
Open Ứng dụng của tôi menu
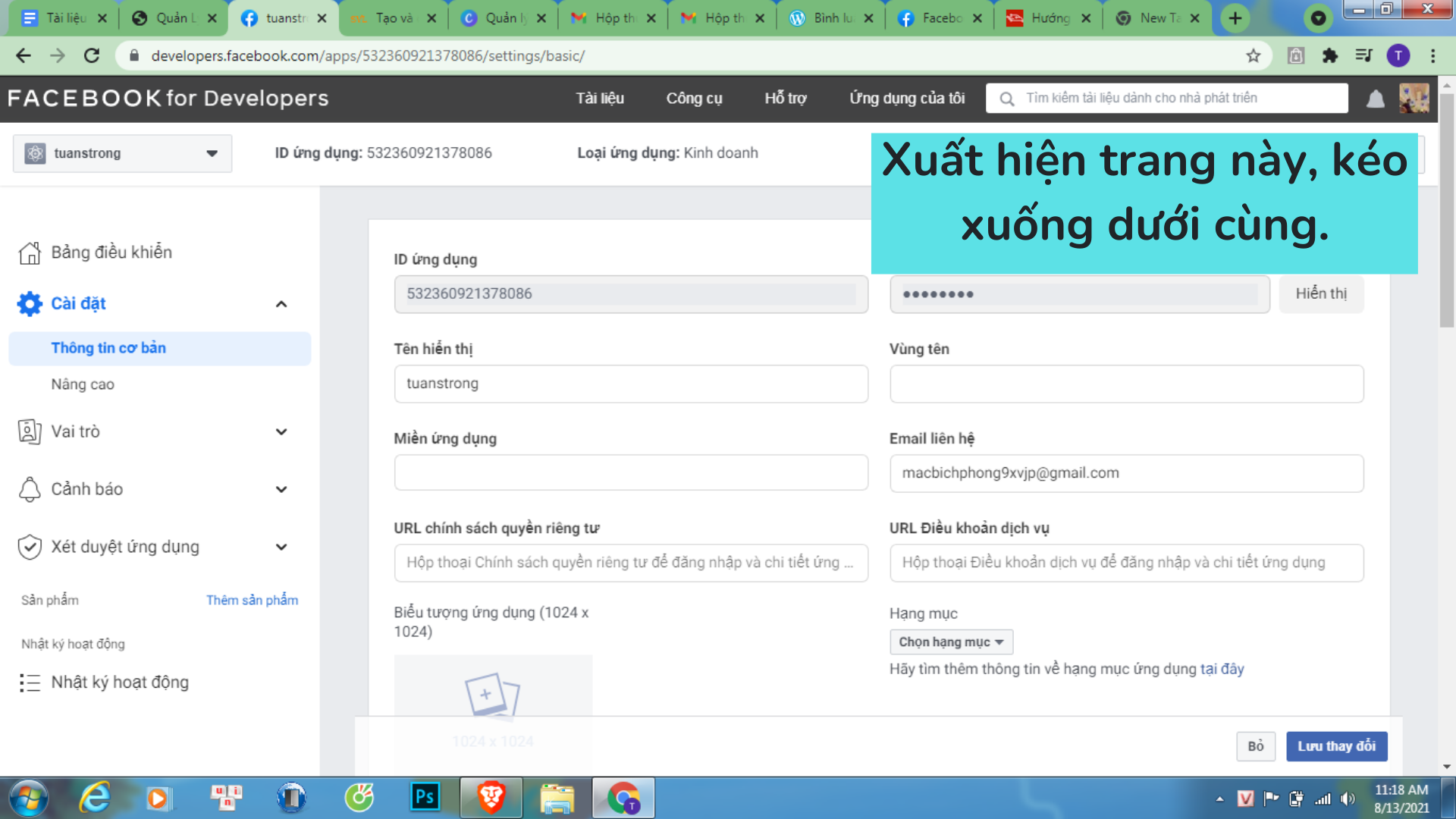coord(907,99)
